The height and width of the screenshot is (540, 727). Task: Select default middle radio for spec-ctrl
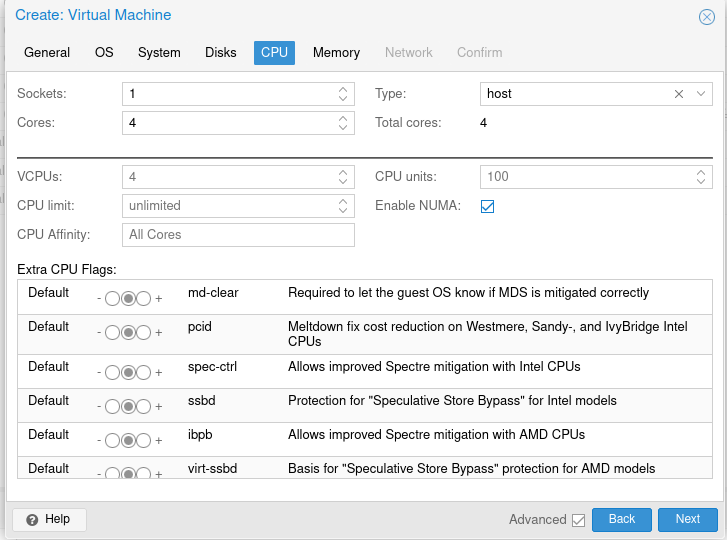(128, 372)
